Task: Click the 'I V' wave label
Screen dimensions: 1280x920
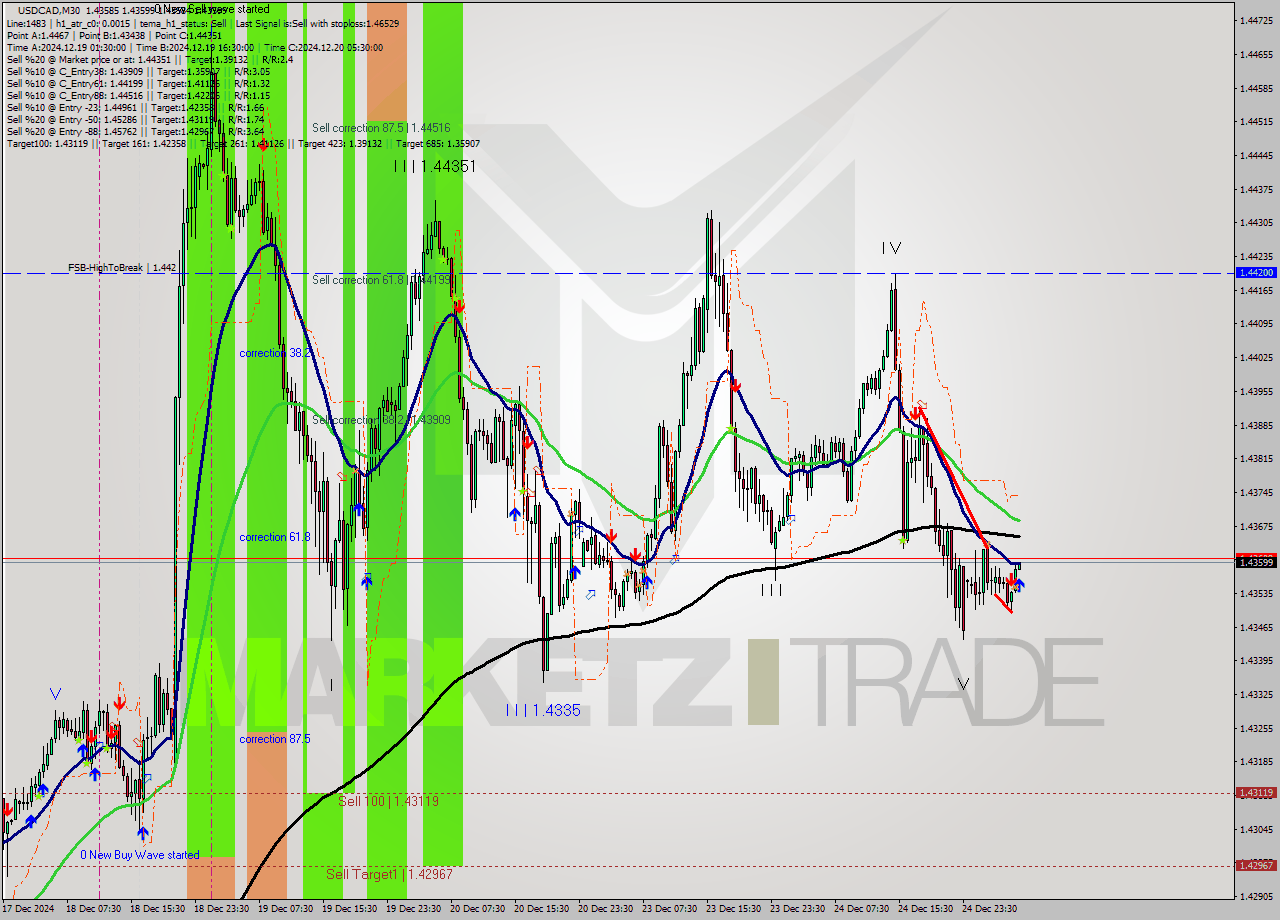Action: click(x=891, y=248)
